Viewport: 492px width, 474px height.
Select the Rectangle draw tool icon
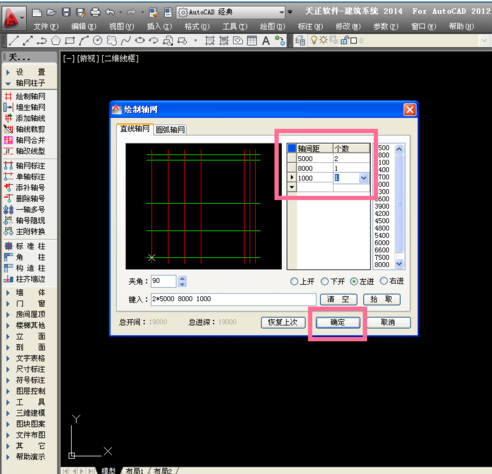click(70, 41)
